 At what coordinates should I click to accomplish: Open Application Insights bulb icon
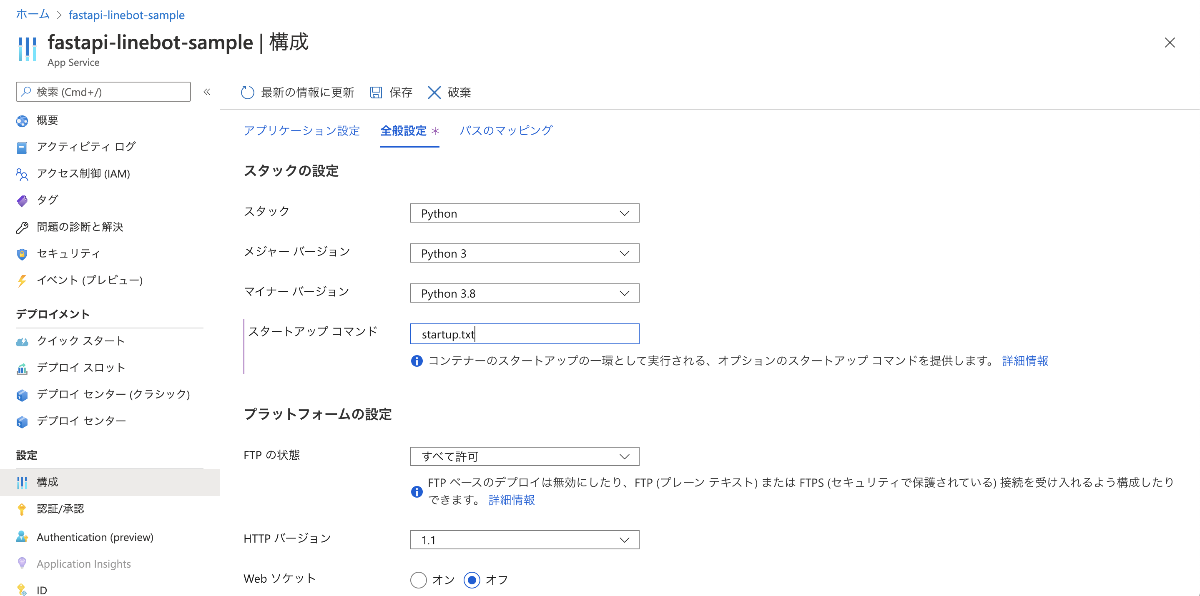[x=22, y=564]
